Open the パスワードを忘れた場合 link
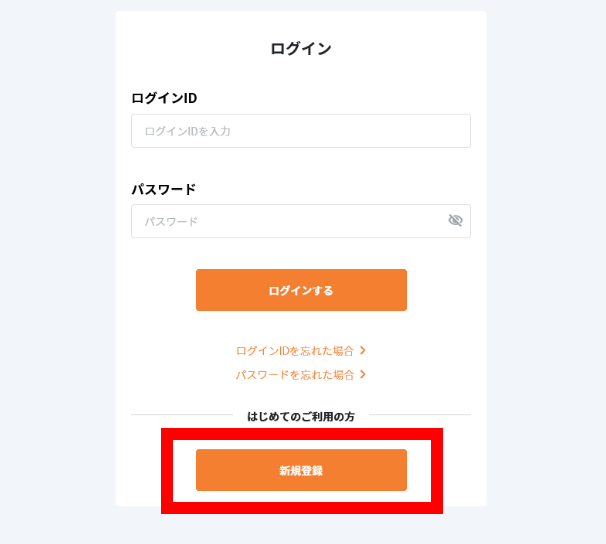This screenshot has width=606, height=544. [295, 375]
